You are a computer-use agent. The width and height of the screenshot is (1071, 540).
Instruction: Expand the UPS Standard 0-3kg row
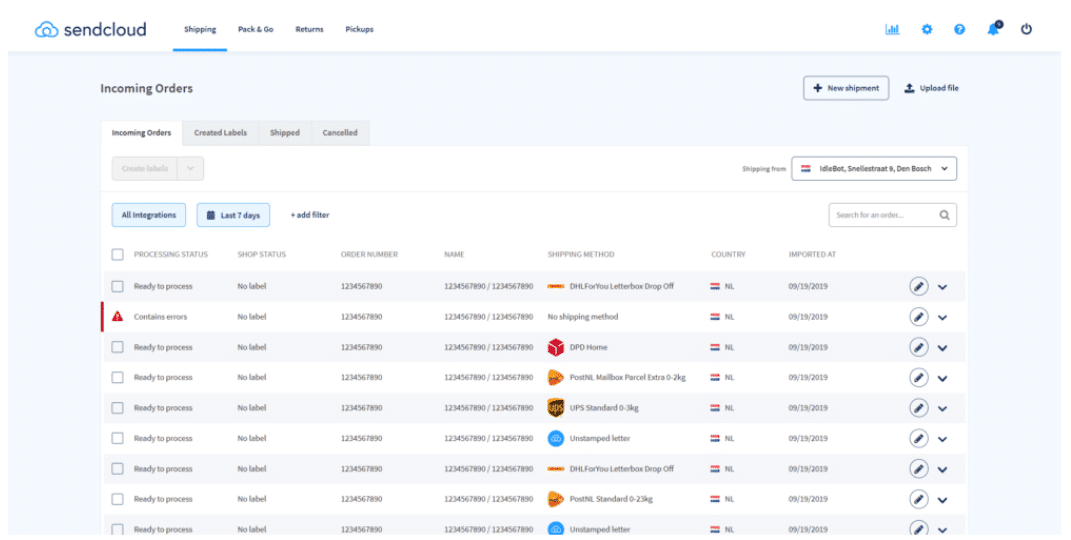coord(943,409)
